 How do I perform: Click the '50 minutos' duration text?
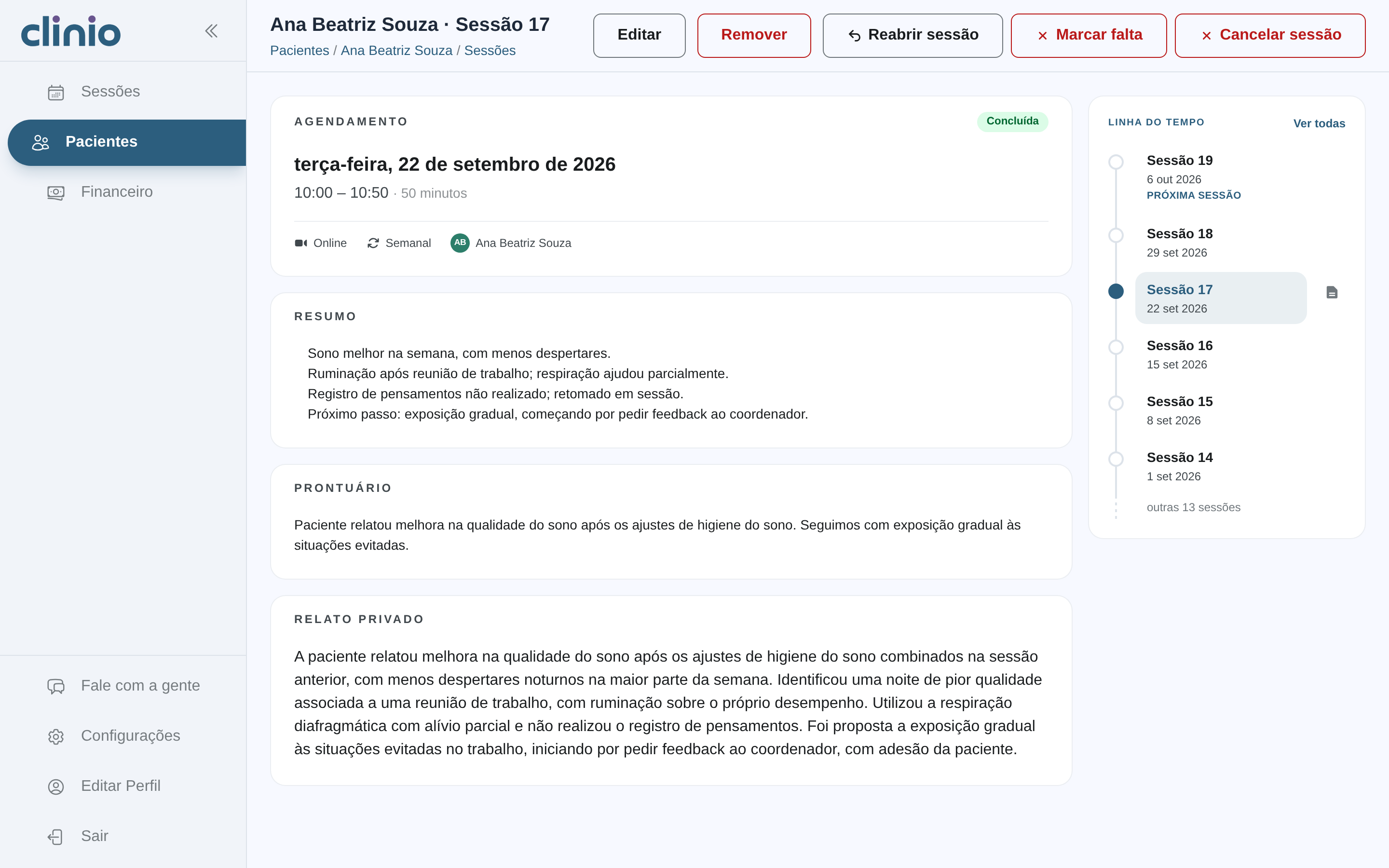pyautogui.click(x=434, y=193)
